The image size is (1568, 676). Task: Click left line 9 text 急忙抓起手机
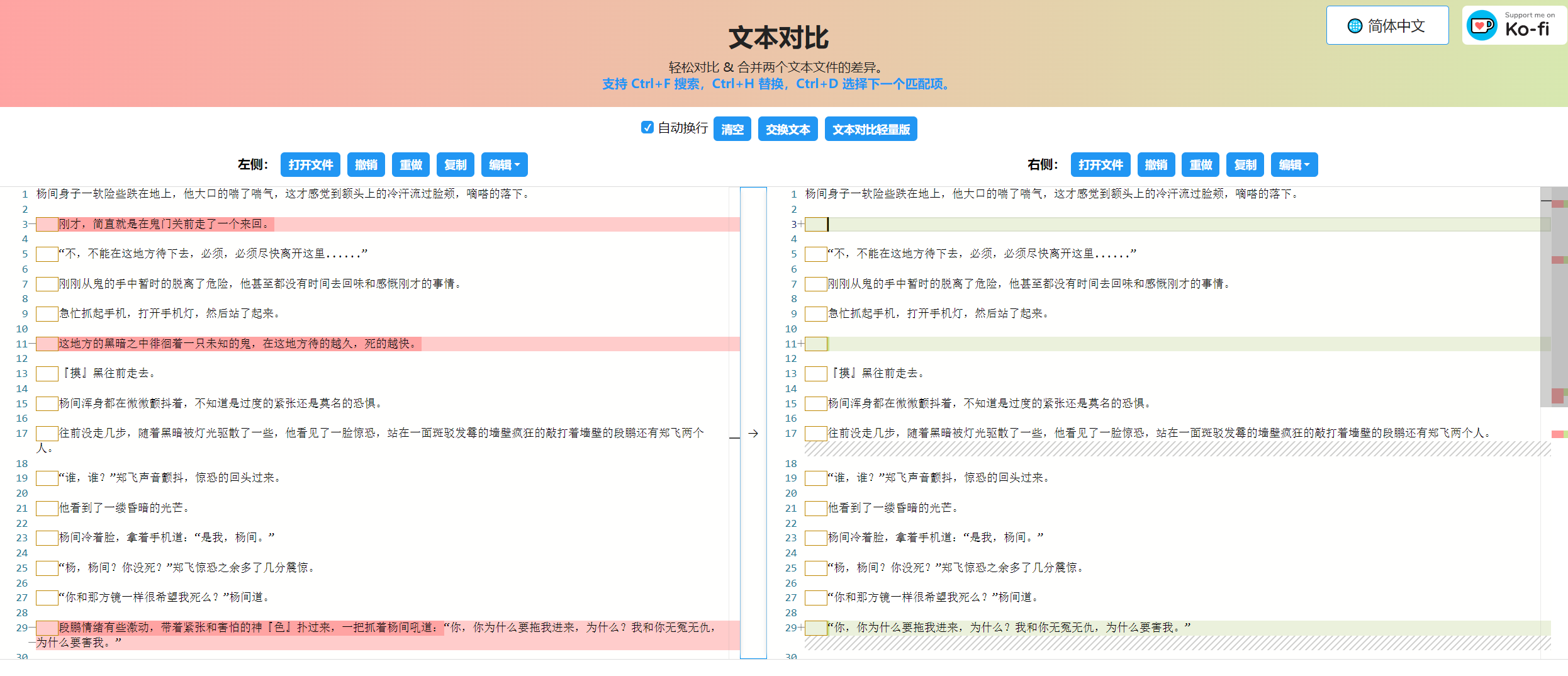coord(92,313)
